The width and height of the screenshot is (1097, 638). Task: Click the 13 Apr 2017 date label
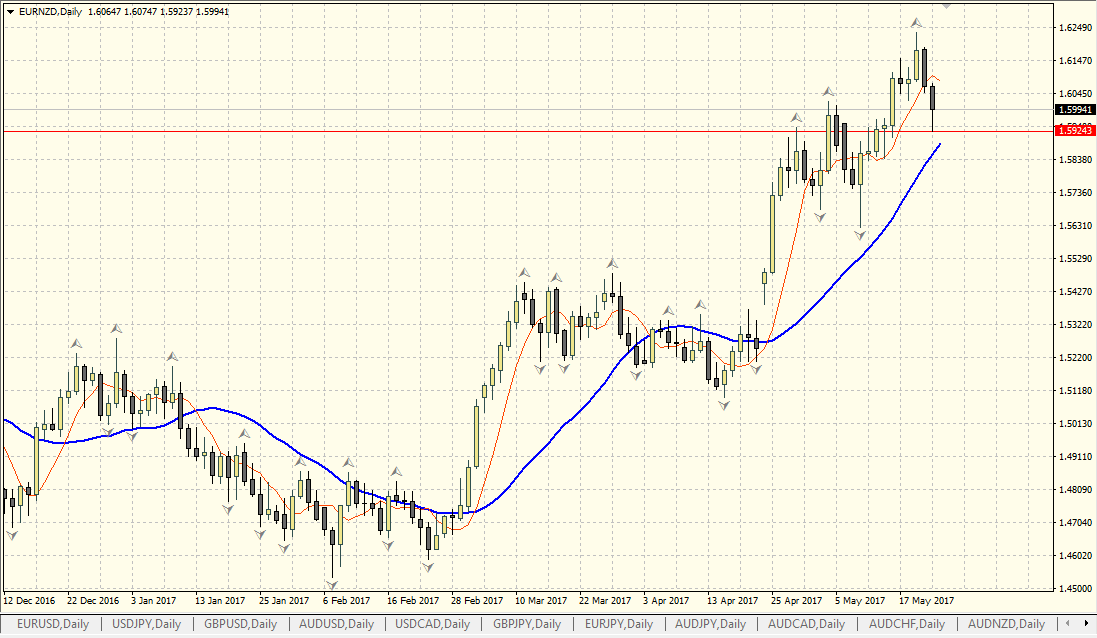[x=732, y=600]
